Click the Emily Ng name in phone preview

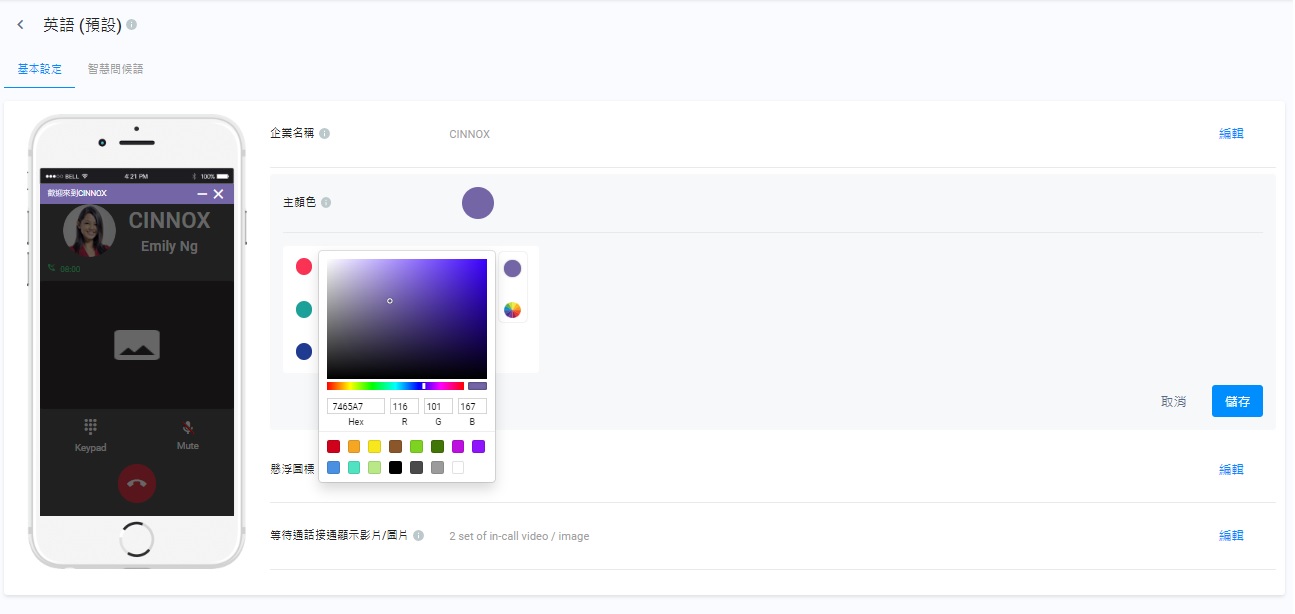point(169,246)
